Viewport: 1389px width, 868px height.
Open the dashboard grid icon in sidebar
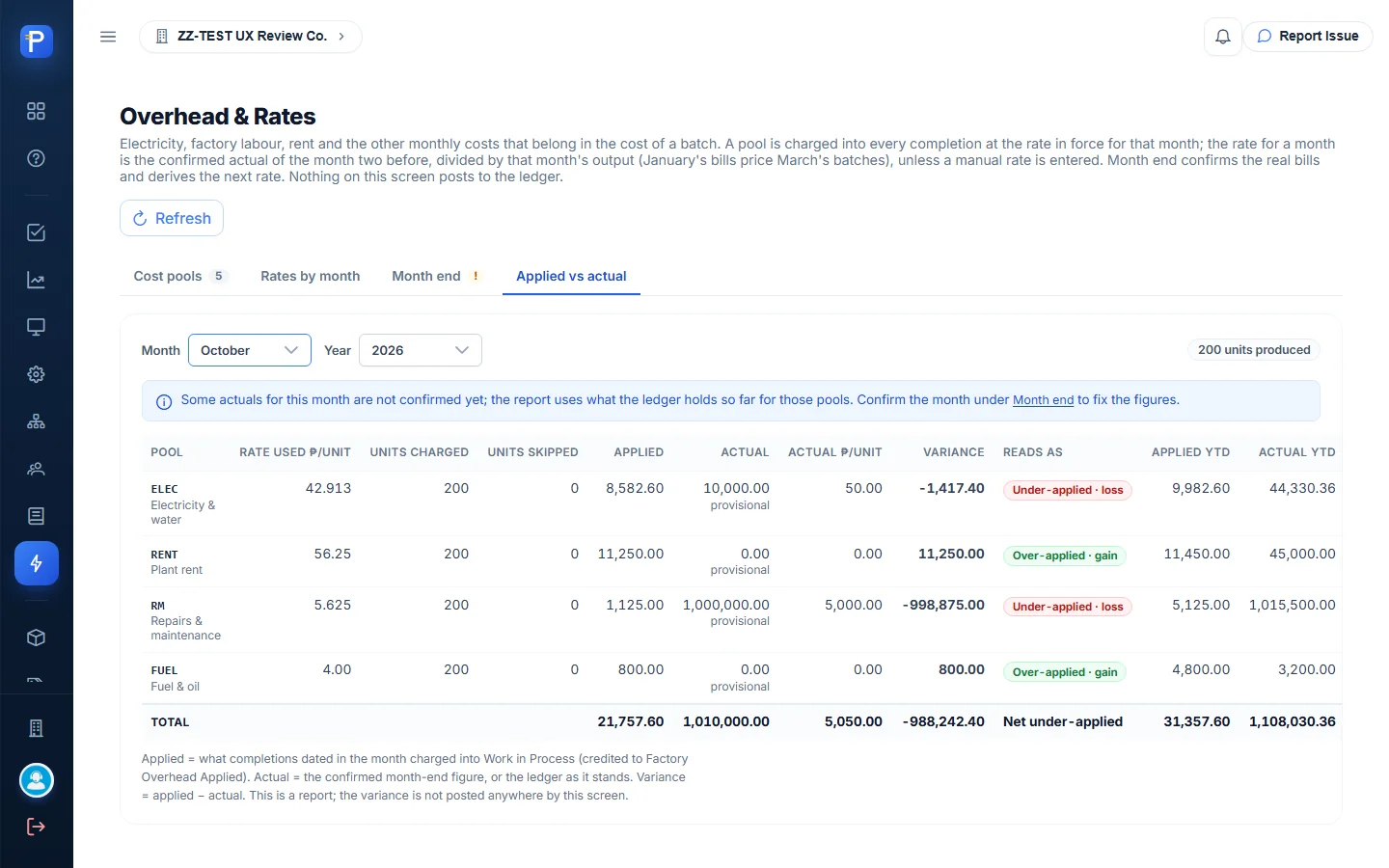click(x=37, y=111)
